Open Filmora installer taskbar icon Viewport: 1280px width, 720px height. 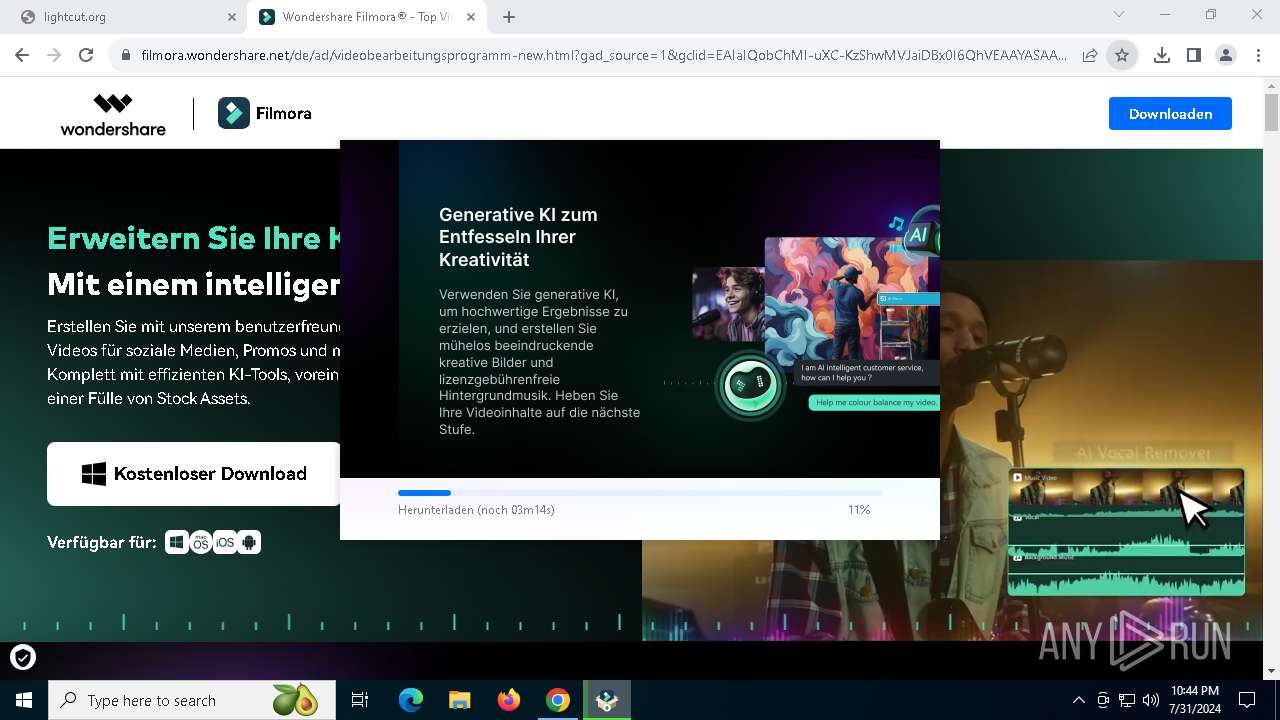click(607, 700)
